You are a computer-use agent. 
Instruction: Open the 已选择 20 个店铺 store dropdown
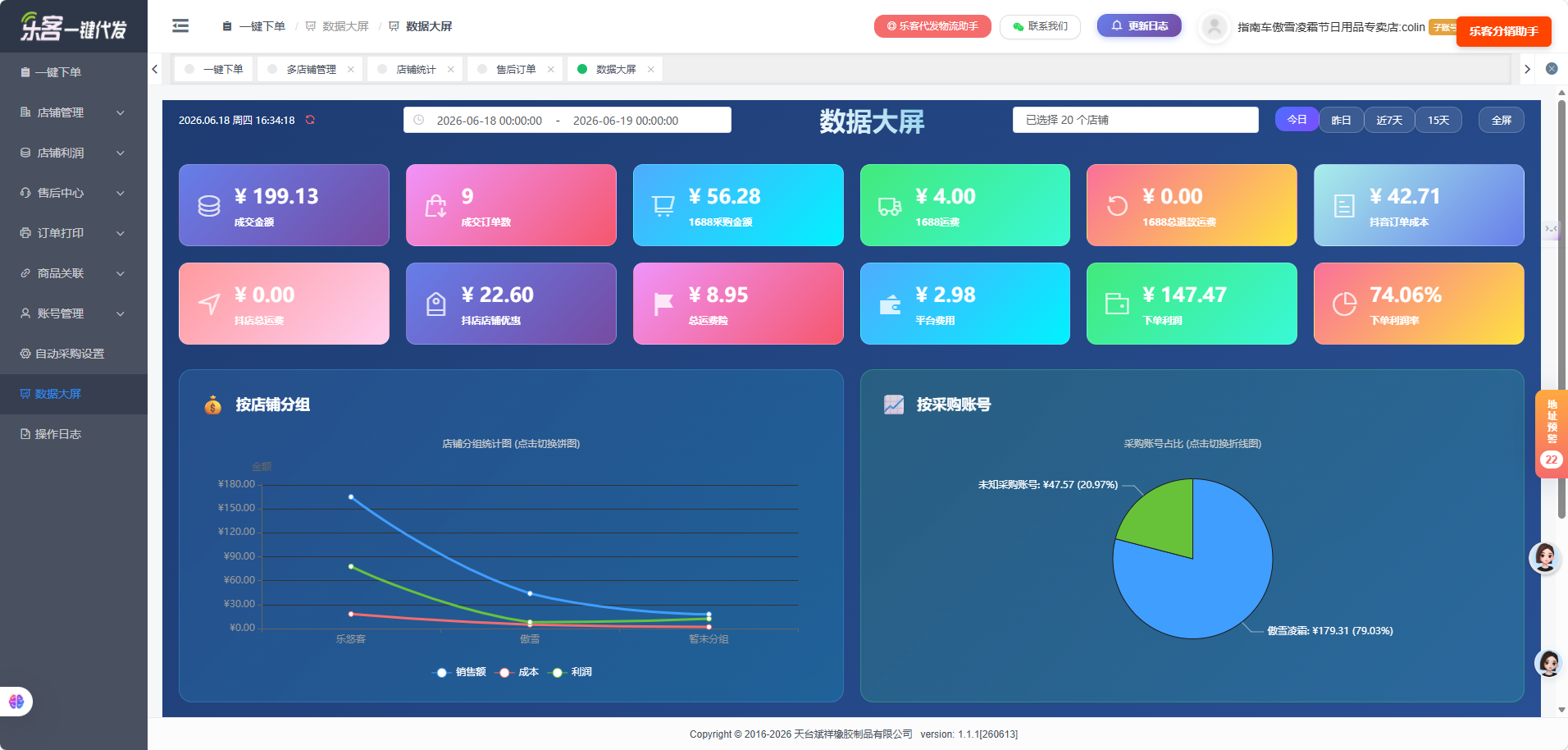click(1135, 120)
